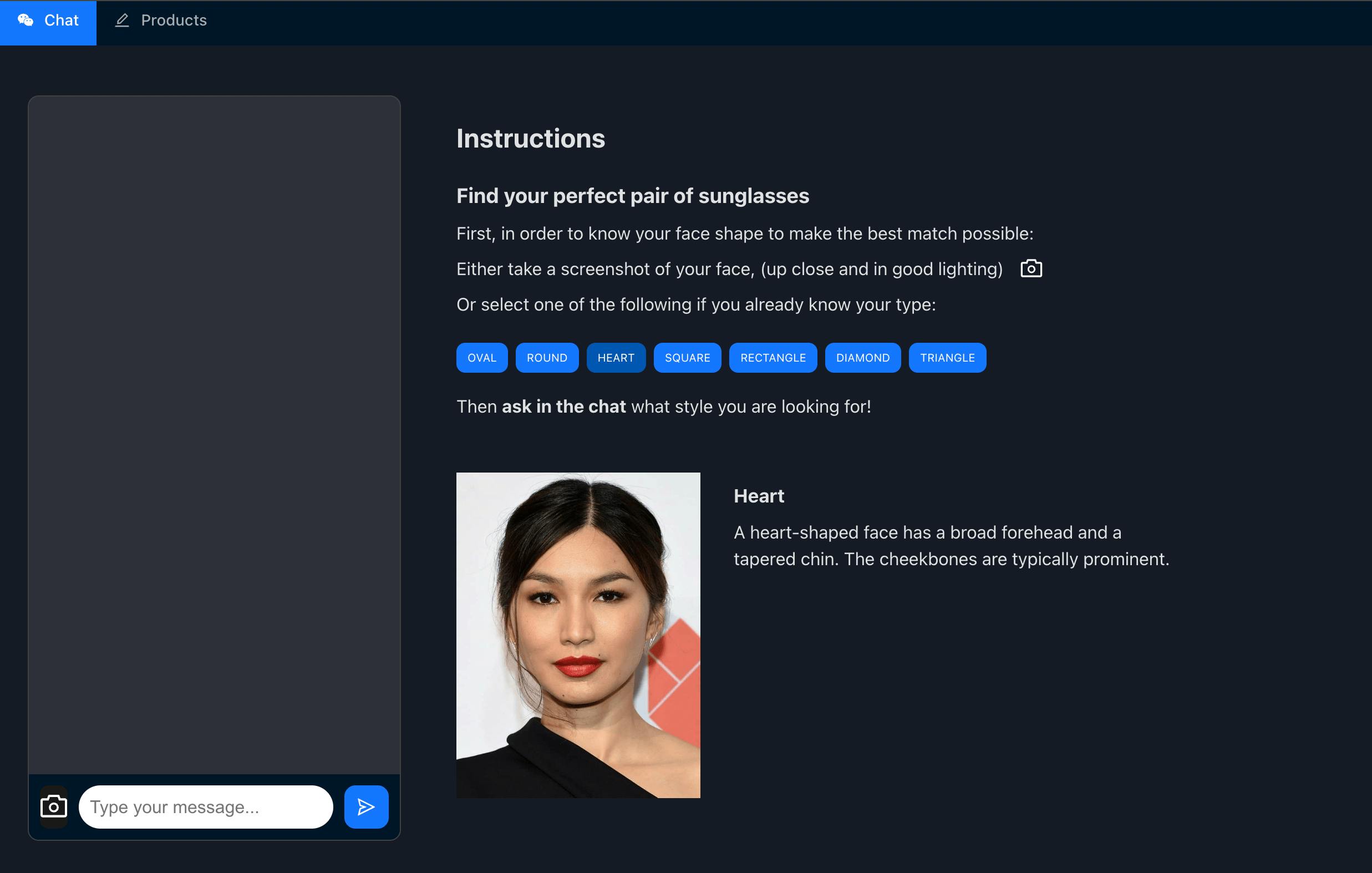
Task: Pick the HEART face shape button
Action: click(x=616, y=358)
